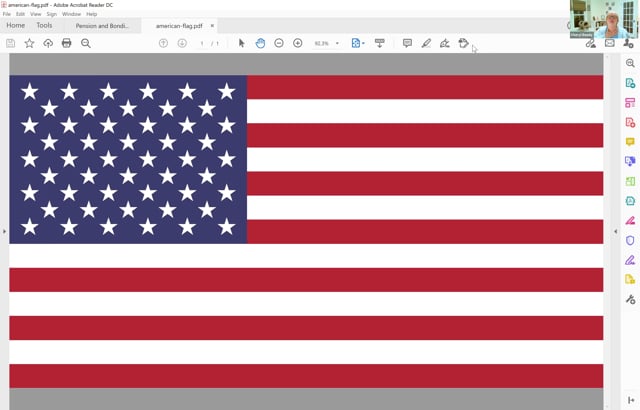Viewport: 640px width, 410px height.
Task: Select the Highlight pen tool
Action: coord(426,43)
